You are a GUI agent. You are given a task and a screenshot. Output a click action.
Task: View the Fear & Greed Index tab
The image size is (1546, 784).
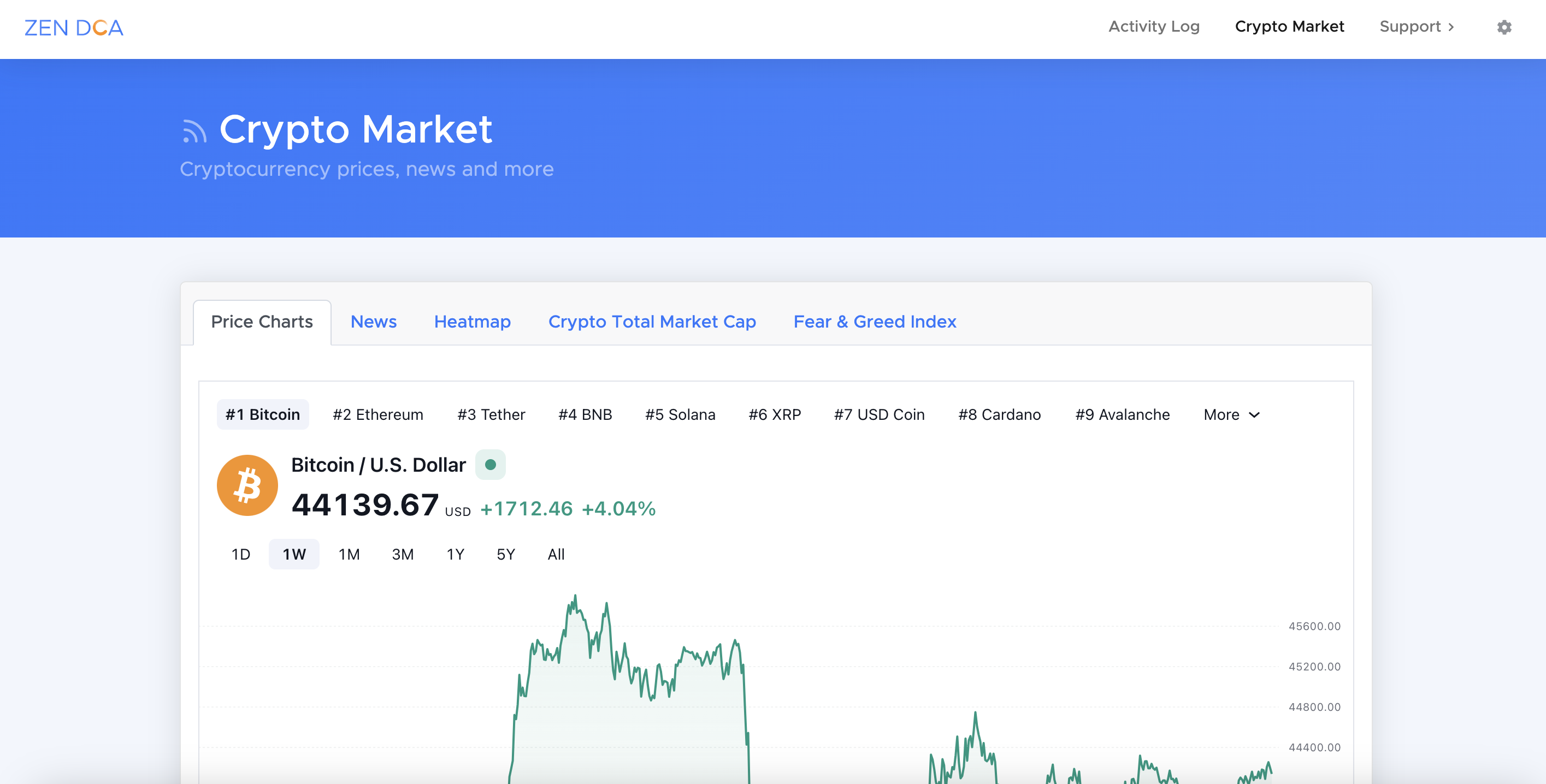[x=875, y=322]
